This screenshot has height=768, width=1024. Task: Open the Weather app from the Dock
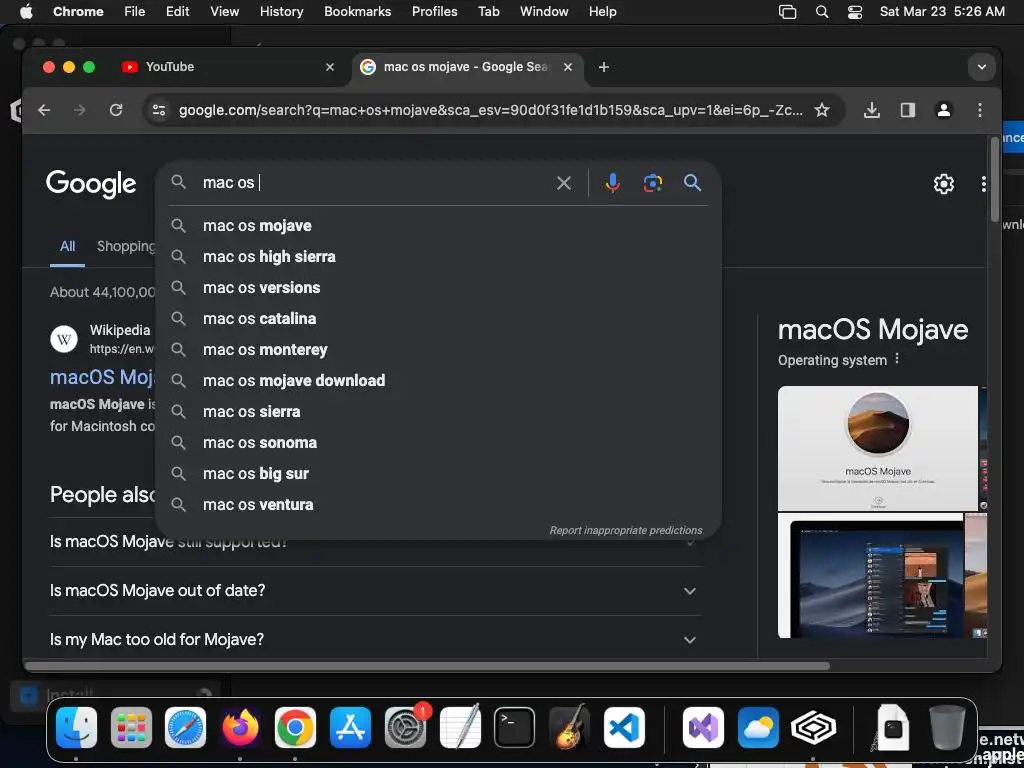point(758,728)
